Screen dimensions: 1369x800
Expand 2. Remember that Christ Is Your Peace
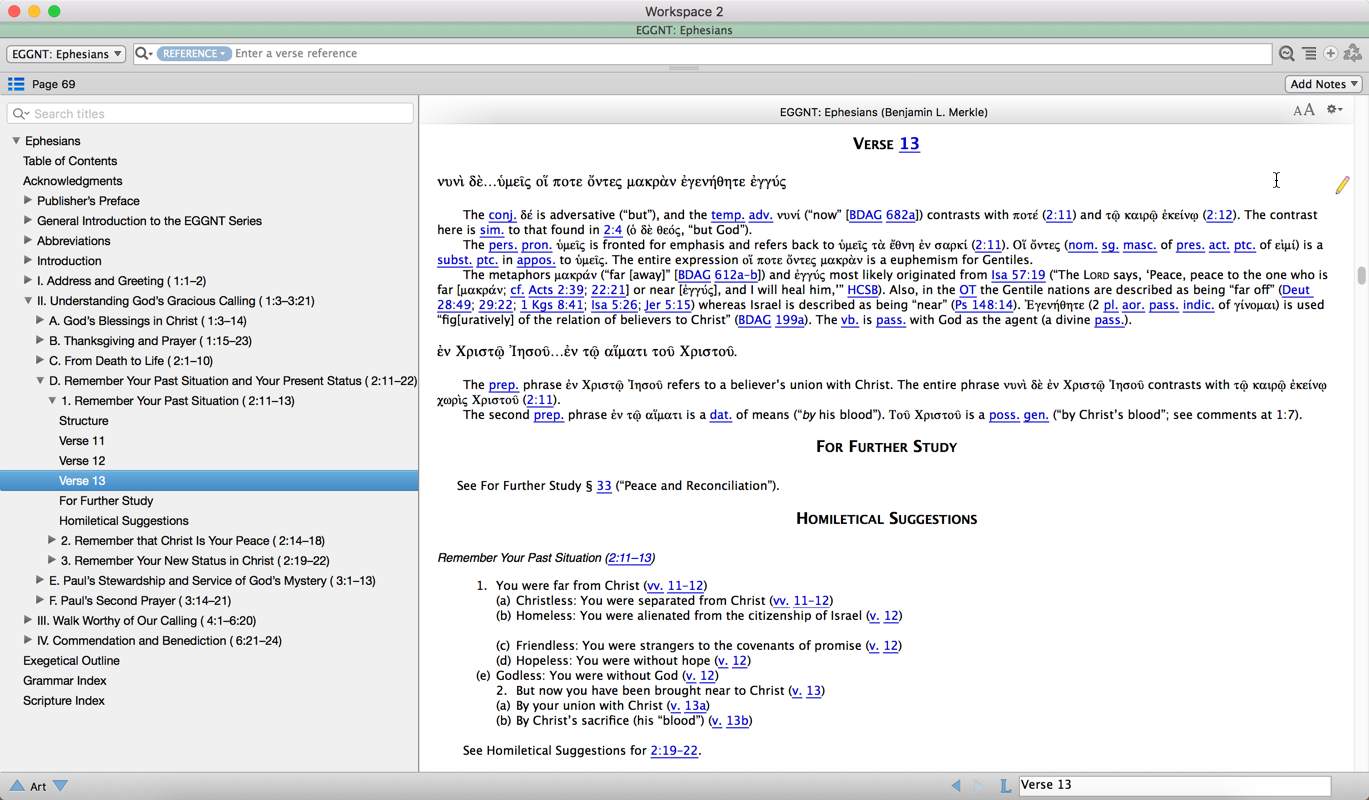[52, 540]
